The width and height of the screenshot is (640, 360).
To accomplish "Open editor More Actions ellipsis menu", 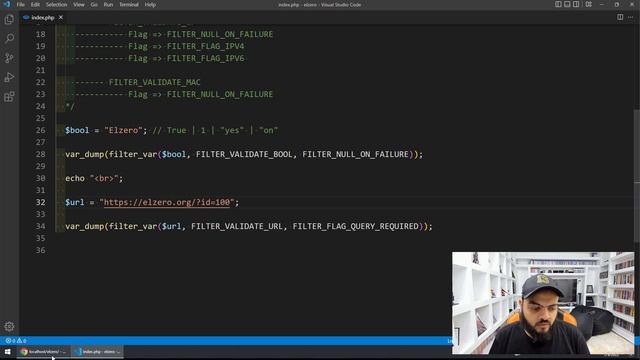I will [x=631, y=17].
